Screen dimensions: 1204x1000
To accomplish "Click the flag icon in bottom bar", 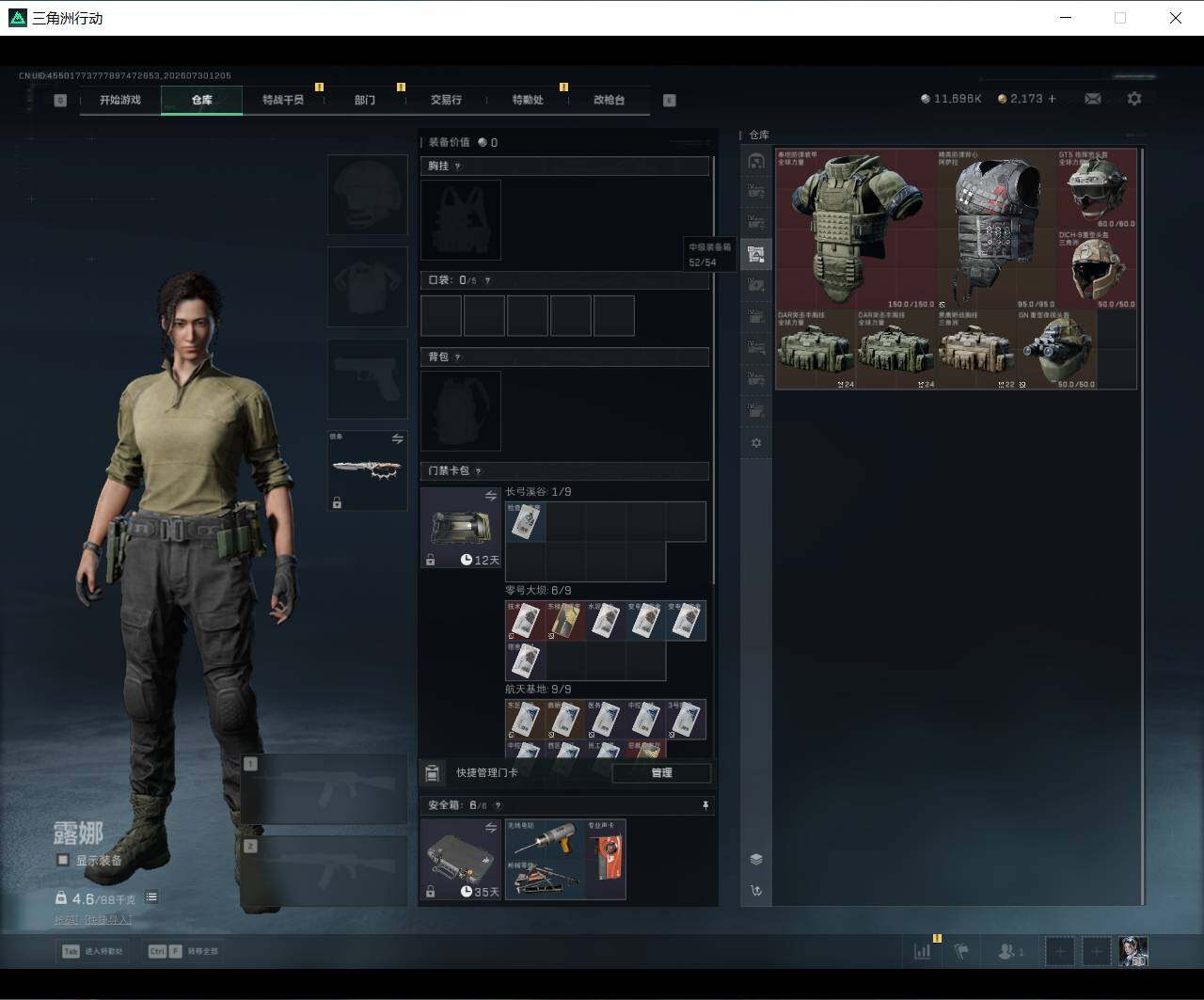I will pyautogui.click(x=961, y=951).
